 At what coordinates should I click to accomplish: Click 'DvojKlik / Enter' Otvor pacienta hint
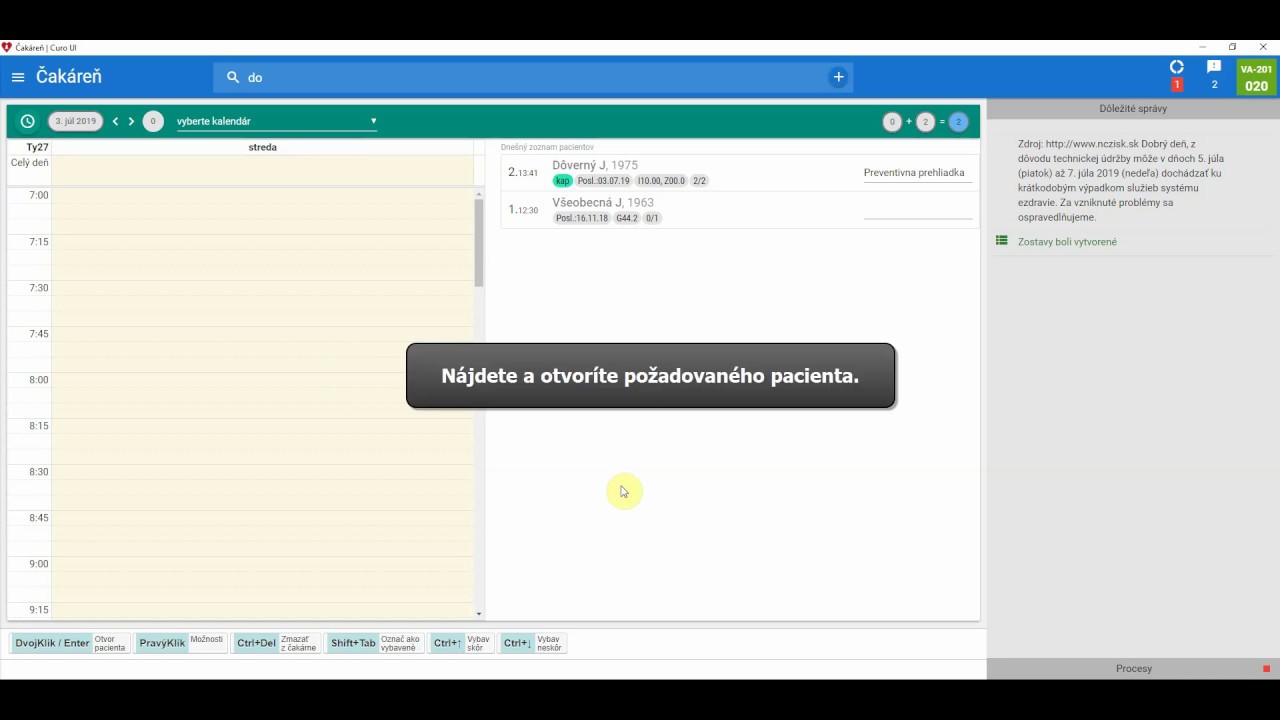pos(70,643)
